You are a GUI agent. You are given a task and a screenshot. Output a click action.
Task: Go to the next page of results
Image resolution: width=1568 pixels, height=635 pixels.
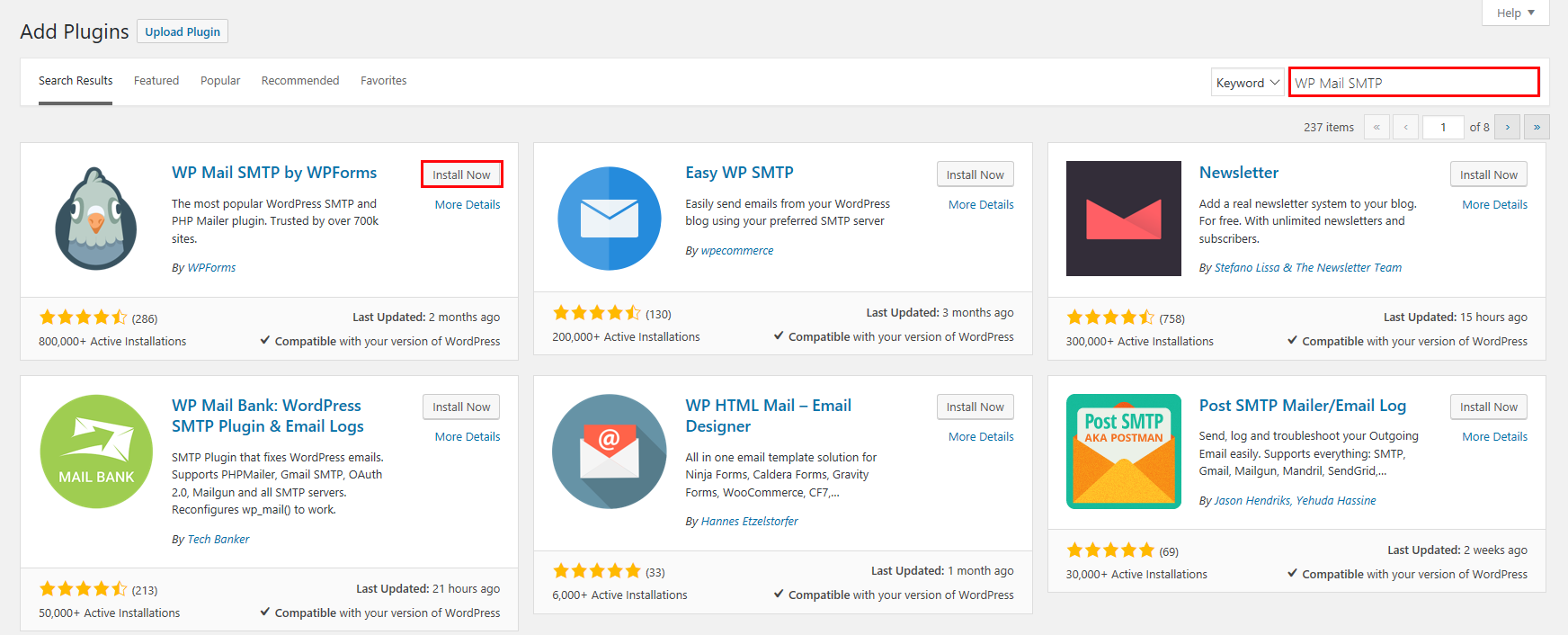1508,127
